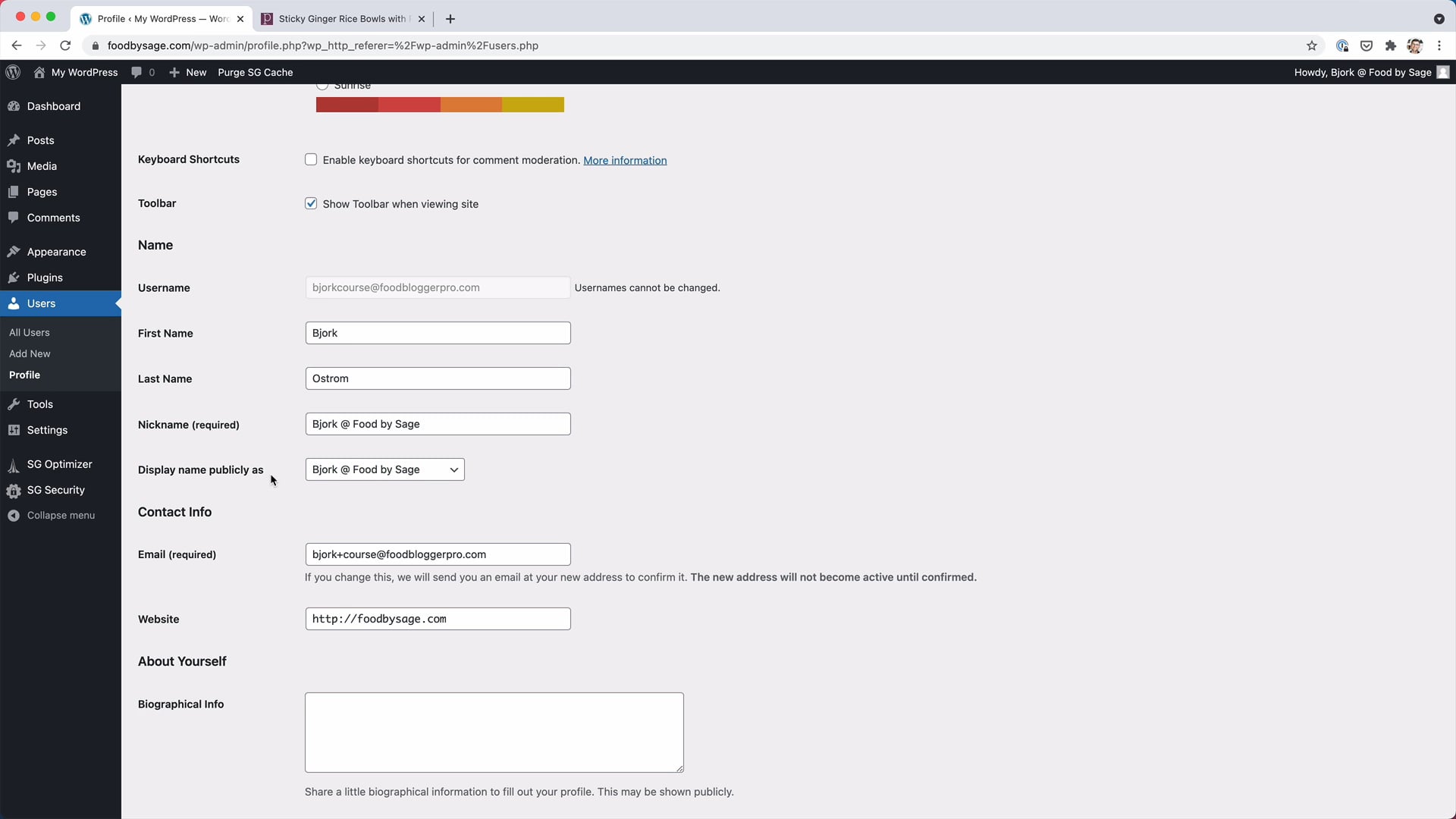Reload the page in the browser
The image size is (1456, 819).
(x=65, y=45)
